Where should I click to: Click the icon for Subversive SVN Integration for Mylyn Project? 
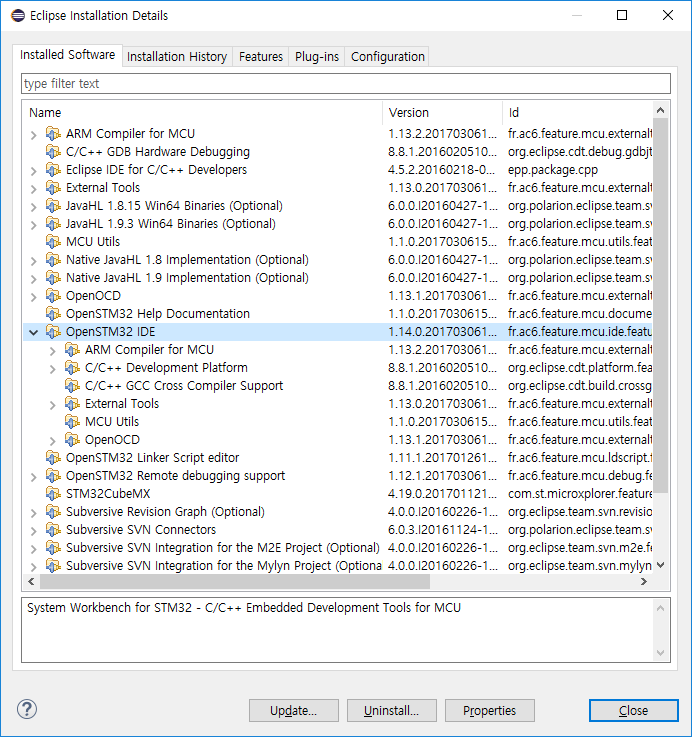click(53, 566)
